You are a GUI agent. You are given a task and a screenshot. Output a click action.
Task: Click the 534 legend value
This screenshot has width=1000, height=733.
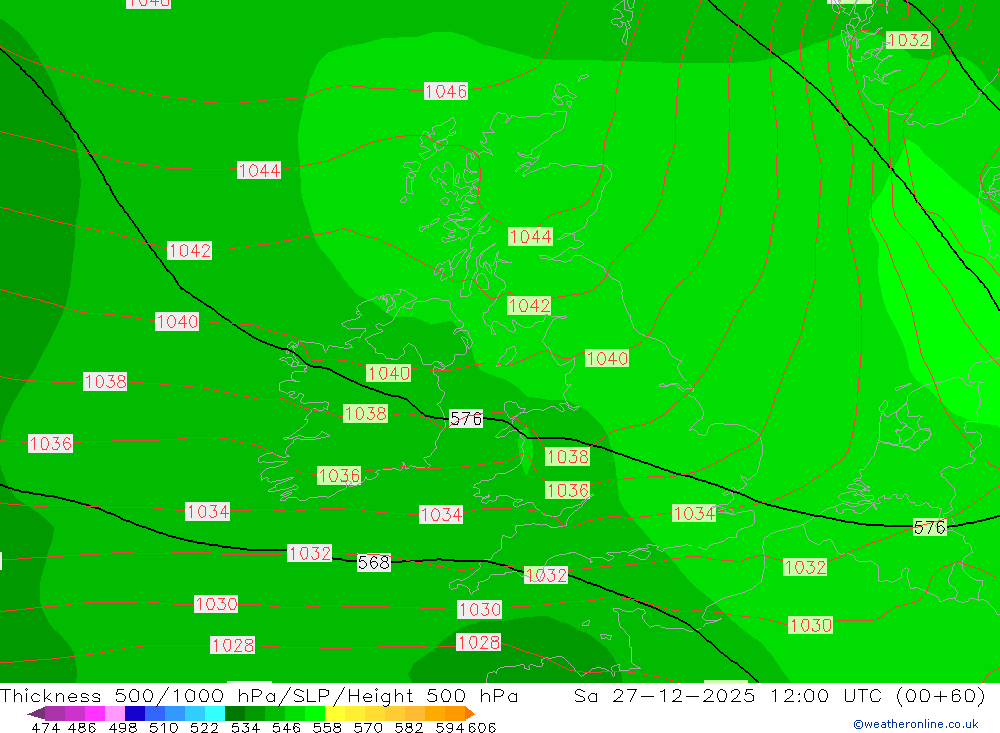245,727
